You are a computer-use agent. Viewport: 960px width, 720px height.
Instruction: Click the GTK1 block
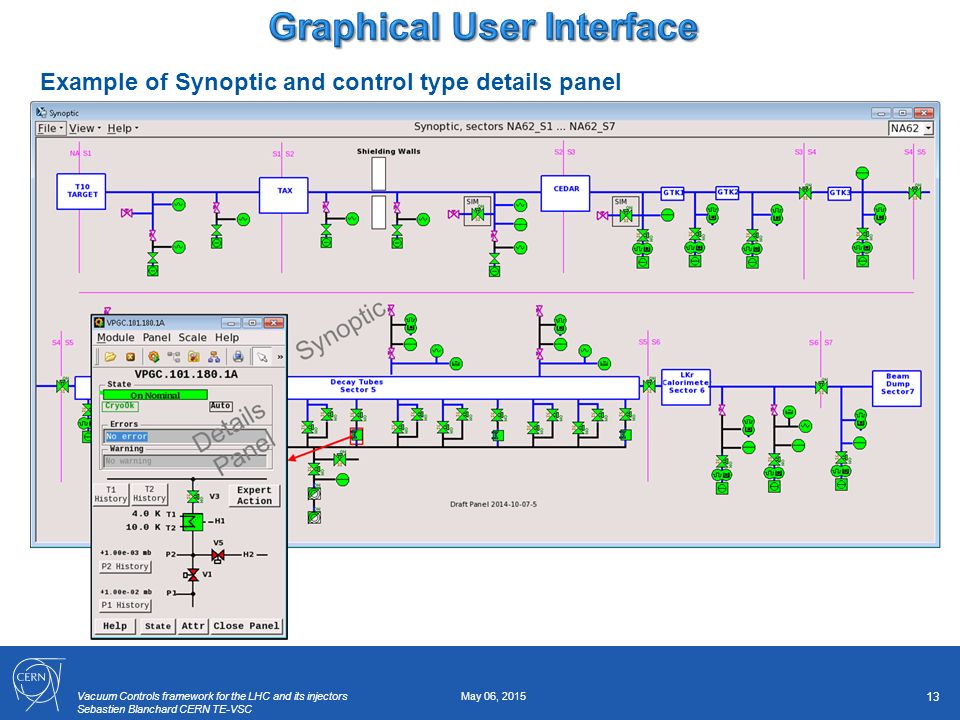(672, 193)
